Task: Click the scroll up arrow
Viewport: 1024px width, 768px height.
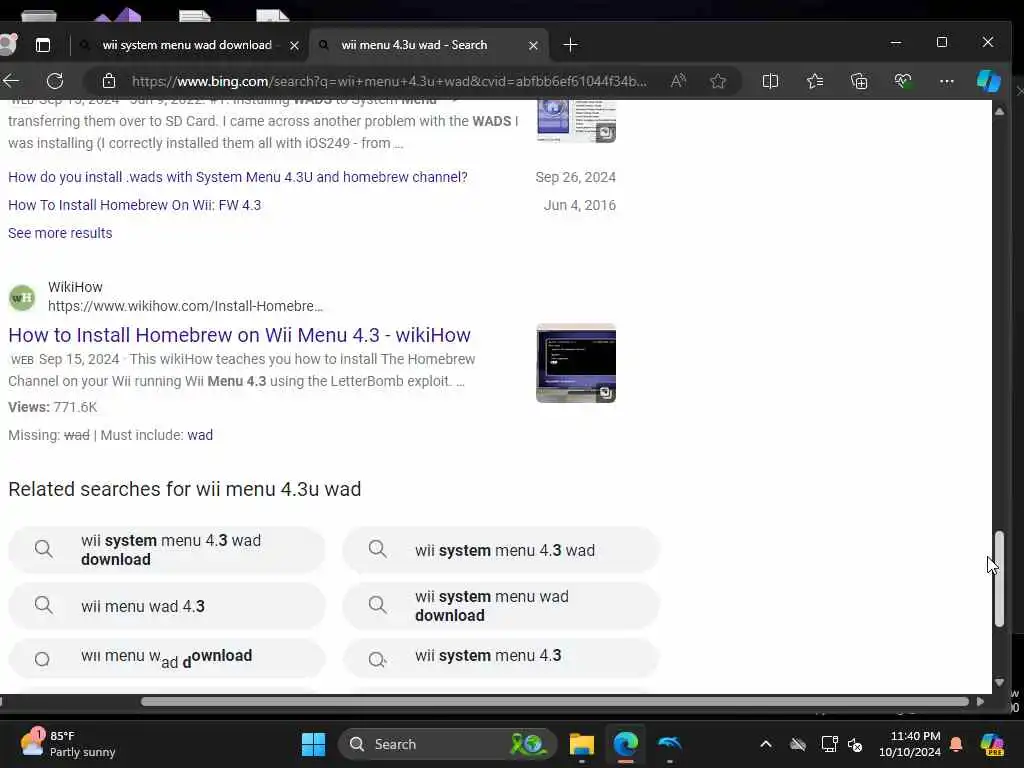Action: click(x=999, y=111)
